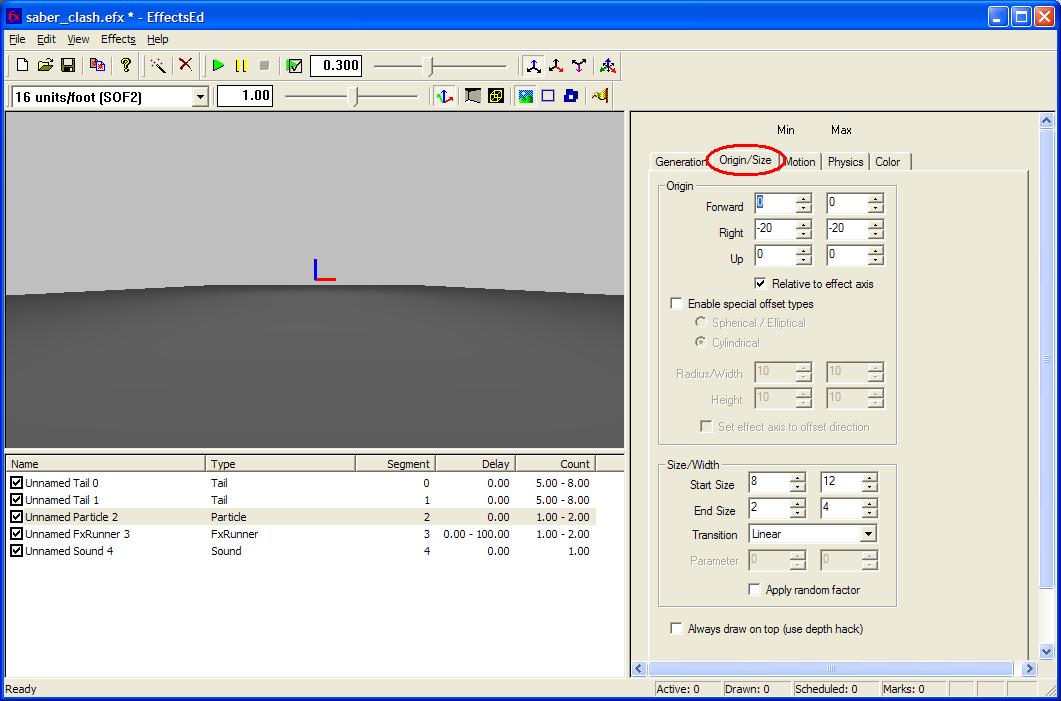Sort list by Name column header
The width and height of the screenshot is (1061, 701).
tap(105, 463)
